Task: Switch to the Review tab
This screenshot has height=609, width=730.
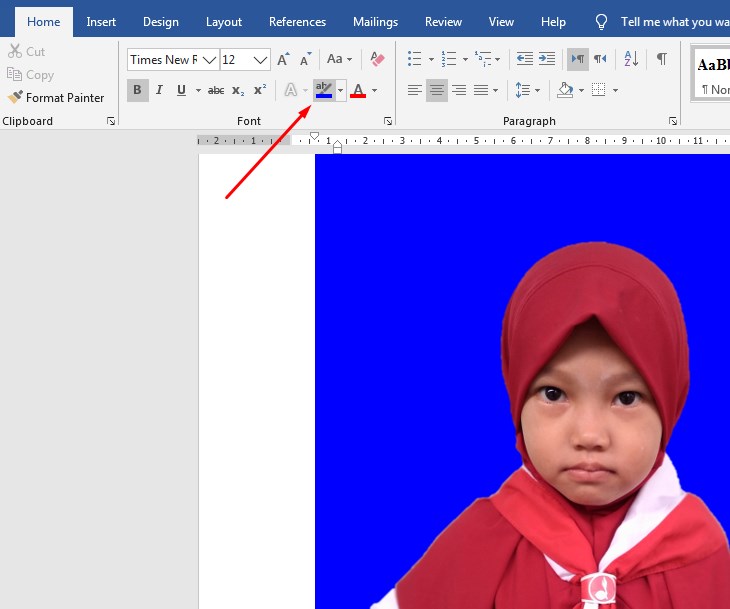Action: click(443, 22)
